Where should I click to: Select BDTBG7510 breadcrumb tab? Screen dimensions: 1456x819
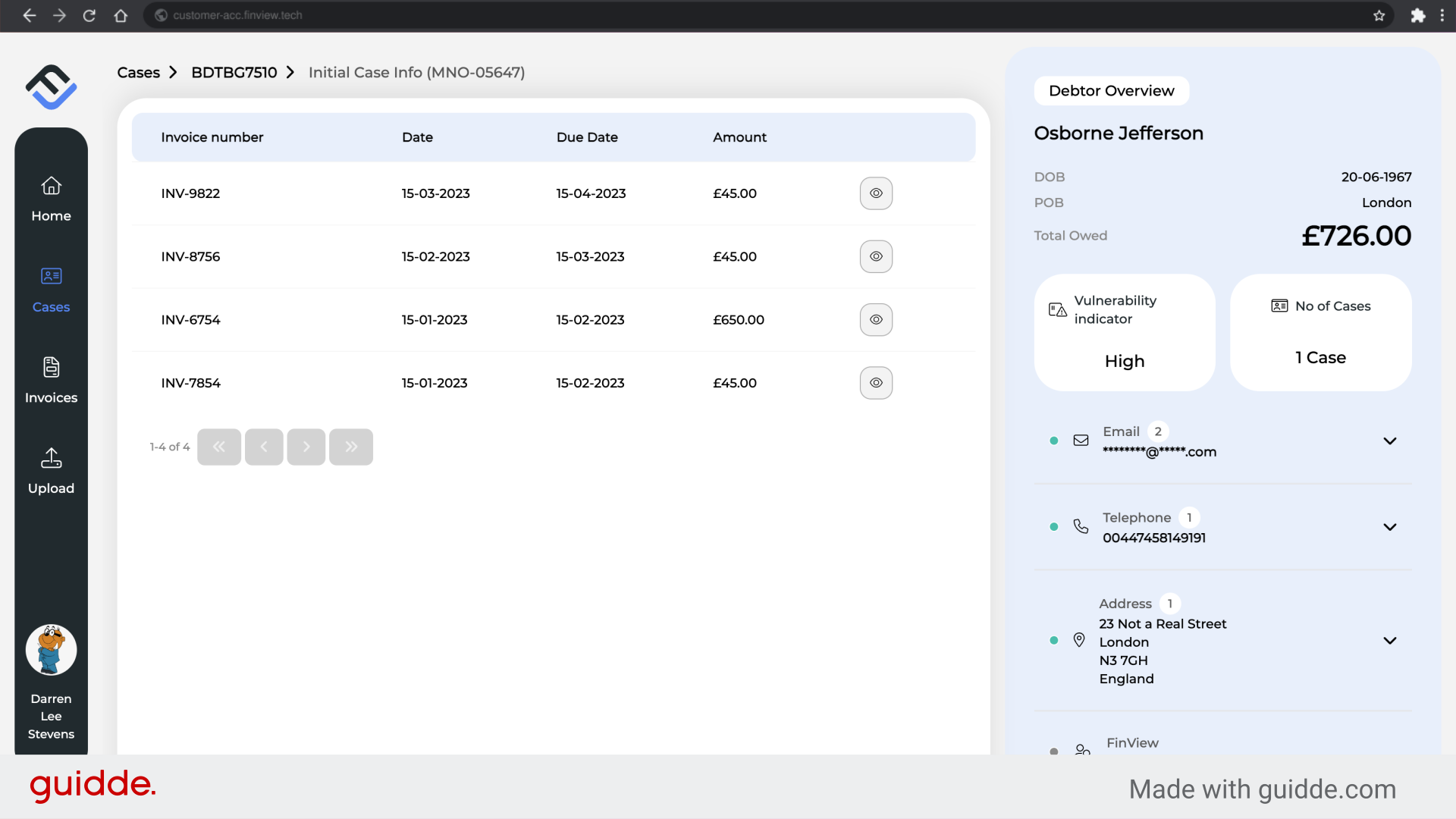(234, 72)
